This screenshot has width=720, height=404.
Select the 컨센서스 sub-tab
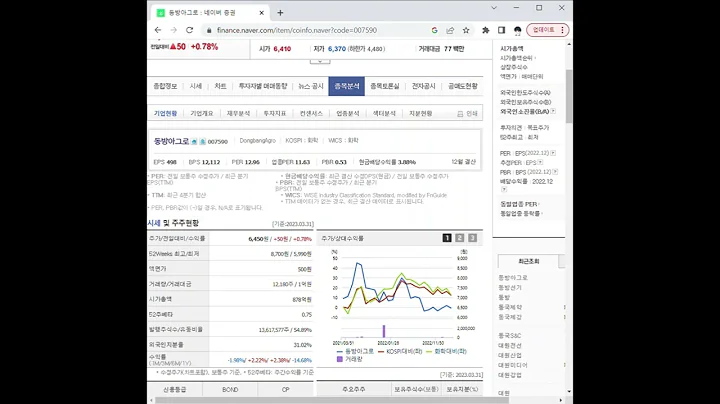311,113
